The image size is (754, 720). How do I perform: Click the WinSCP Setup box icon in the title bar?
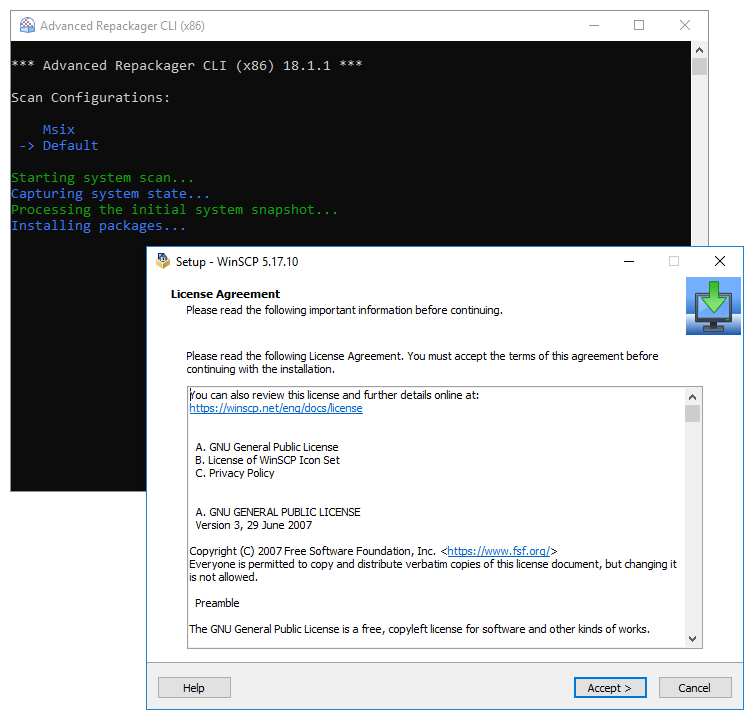pos(163,261)
